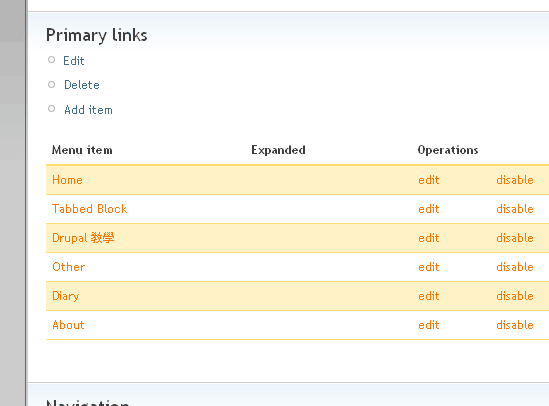Edit the Tabbed Block menu item
Screen dimensions: 549x406
pos(429,209)
